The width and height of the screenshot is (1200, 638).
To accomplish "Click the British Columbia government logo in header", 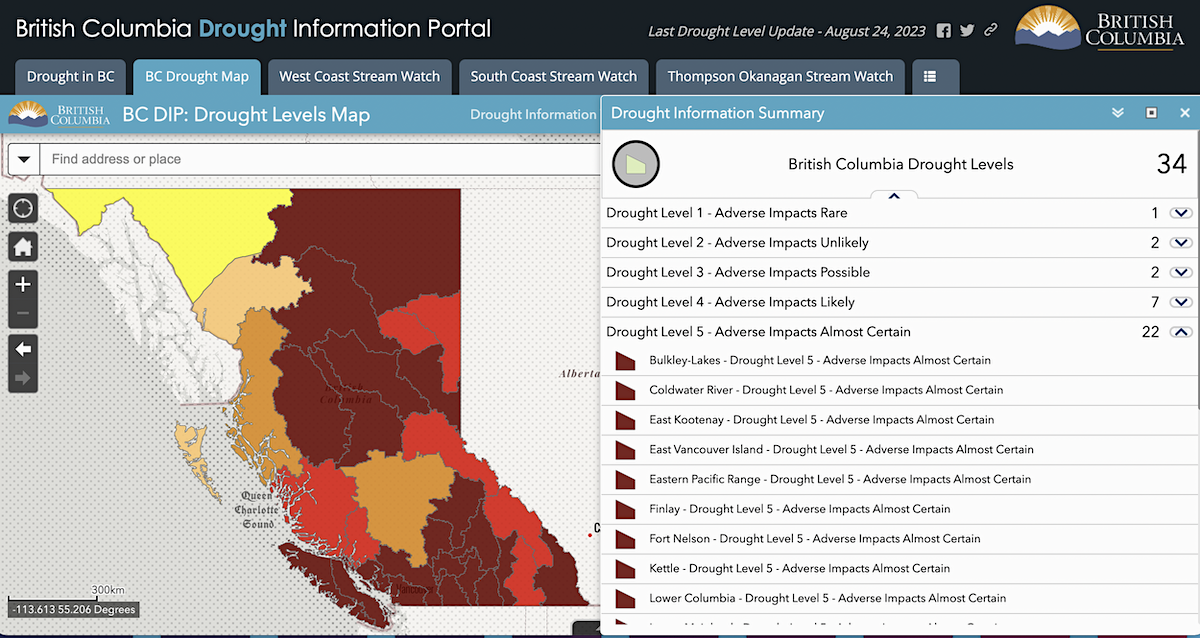I will coord(1099,29).
